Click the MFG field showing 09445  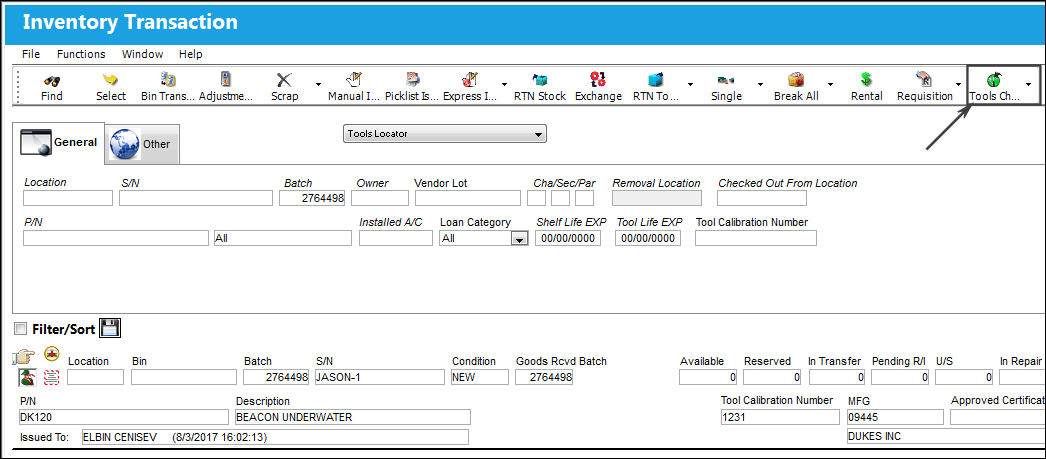pos(895,417)
